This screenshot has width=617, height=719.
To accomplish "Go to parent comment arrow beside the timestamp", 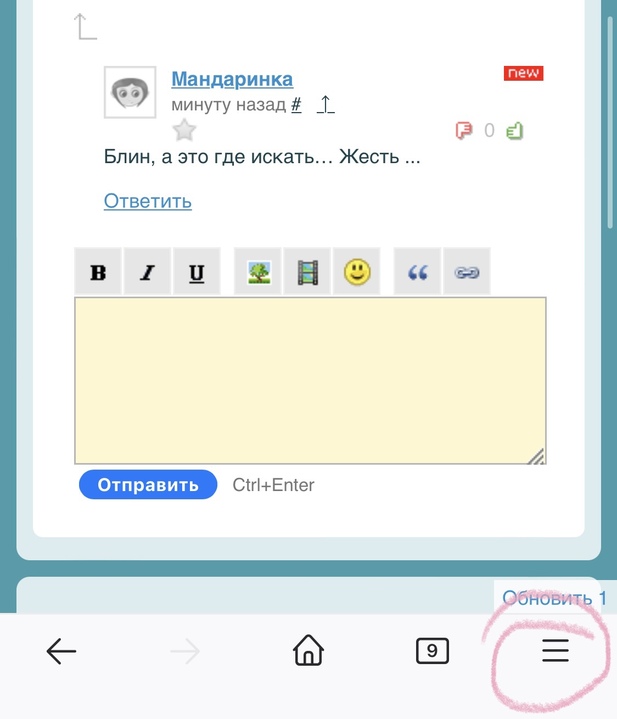I will pos(325,105).
